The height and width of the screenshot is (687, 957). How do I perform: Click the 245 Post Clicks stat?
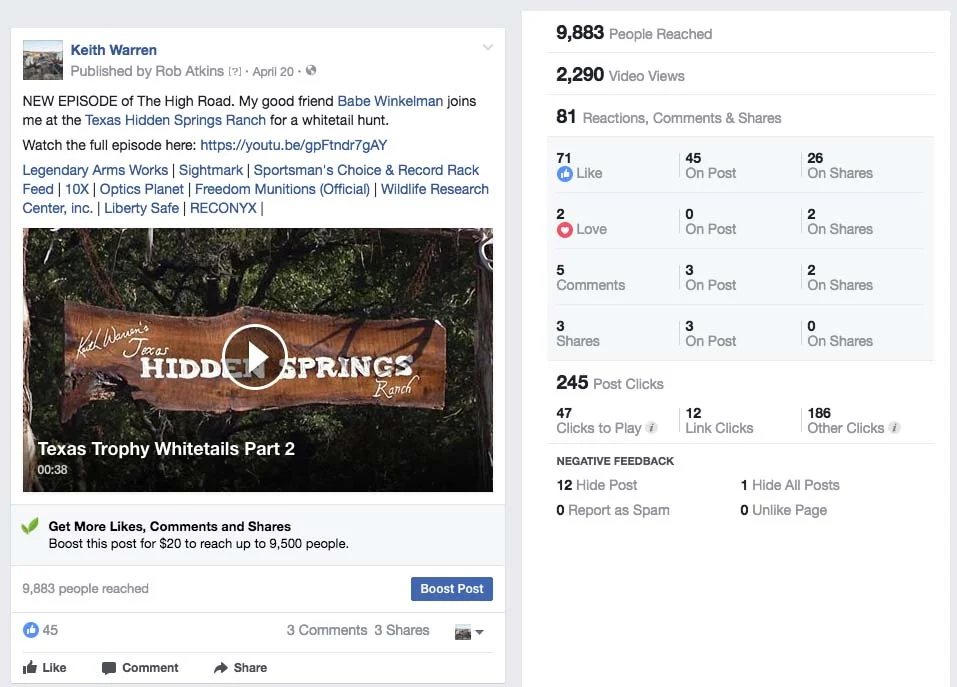click(x=610, y=383)
